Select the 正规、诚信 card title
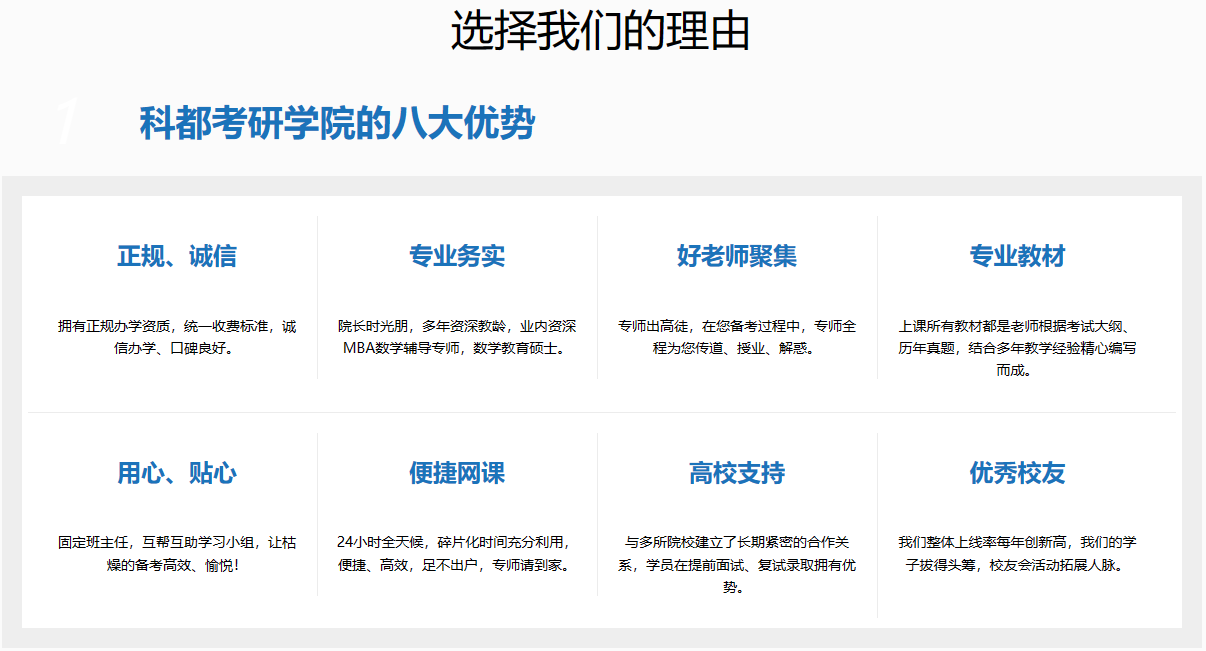The image size is (1206, 651). 177,256
